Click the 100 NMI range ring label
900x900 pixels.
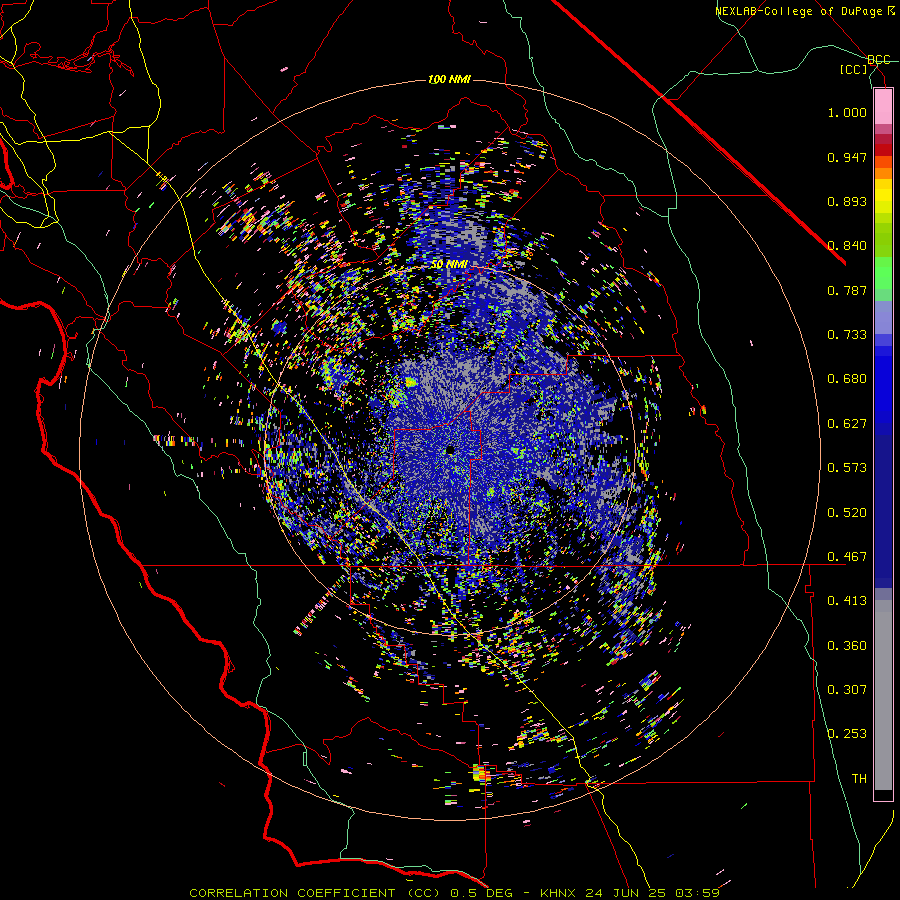tap(449, 79)
